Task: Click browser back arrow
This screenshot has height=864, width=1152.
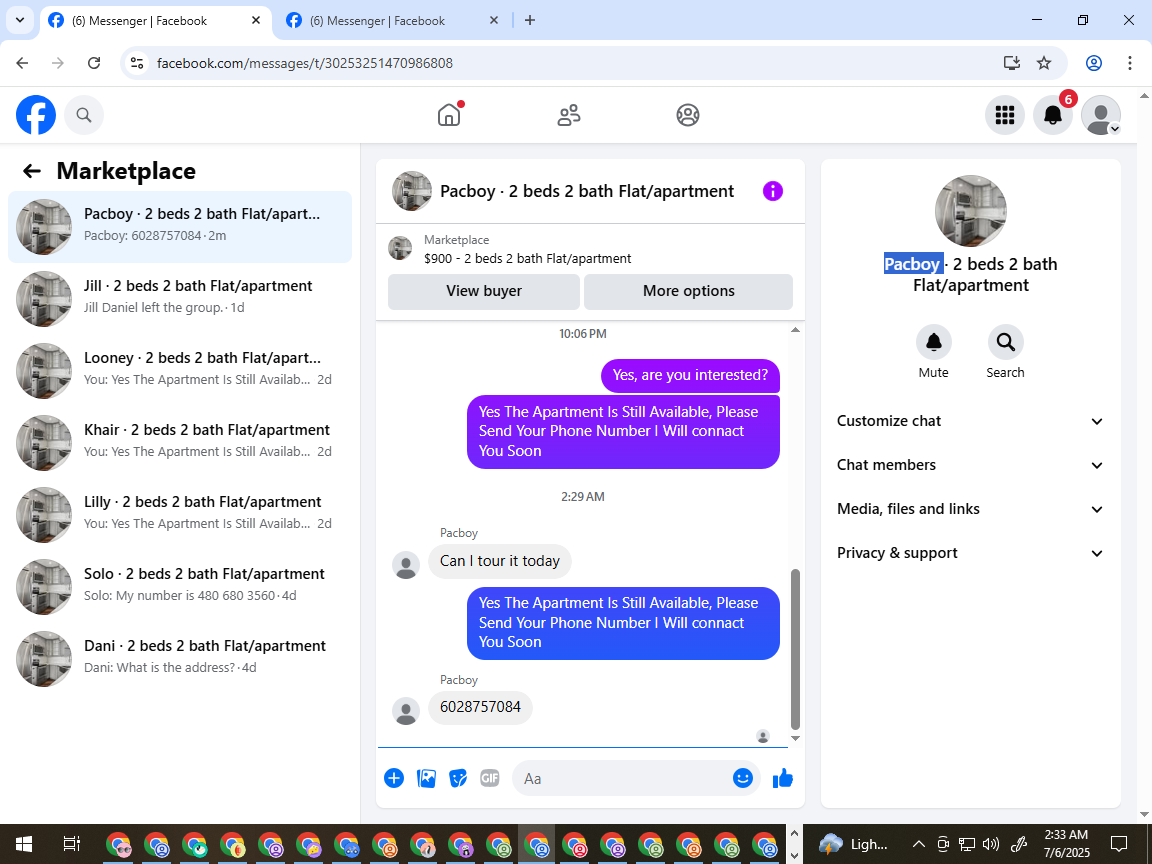Action: [22, 63]
